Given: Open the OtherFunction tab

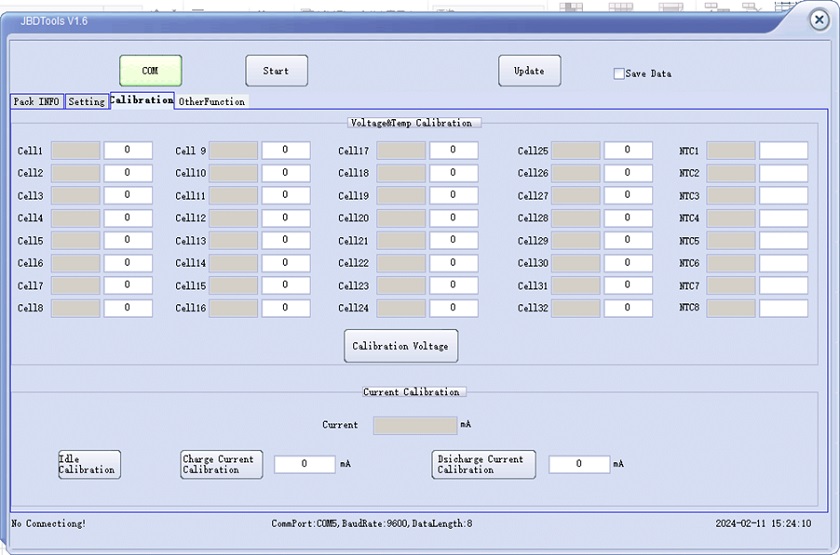Looking at the screenshot, I should click(212, 101).
